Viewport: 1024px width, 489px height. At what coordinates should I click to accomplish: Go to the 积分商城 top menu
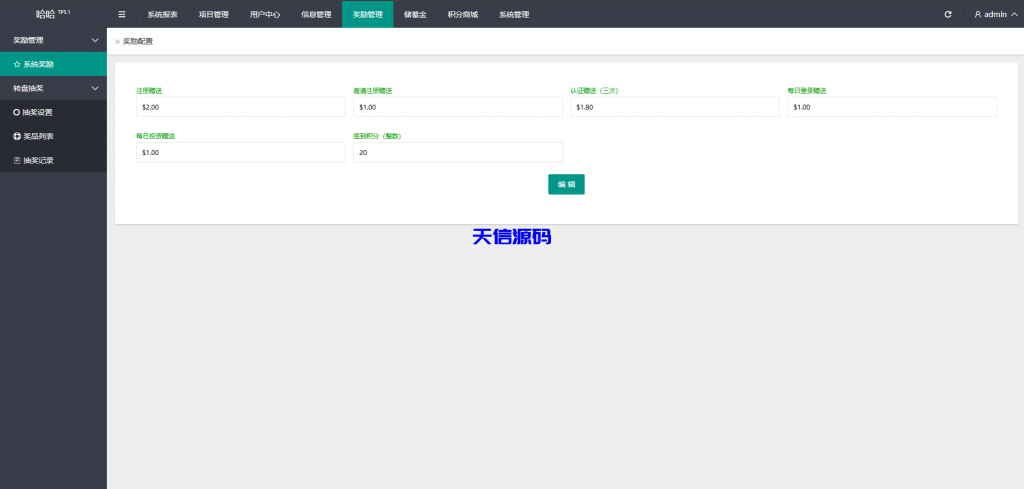462,14
